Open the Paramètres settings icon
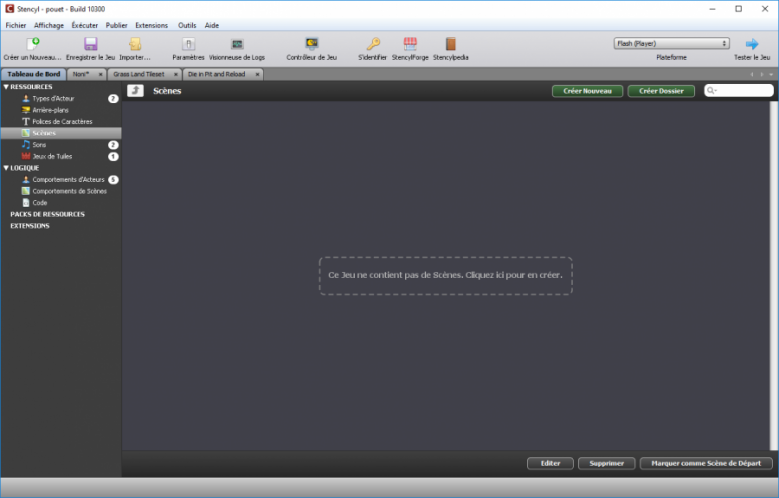The width and height of the screenshot is (779, 498). click(x=188, y=44)
